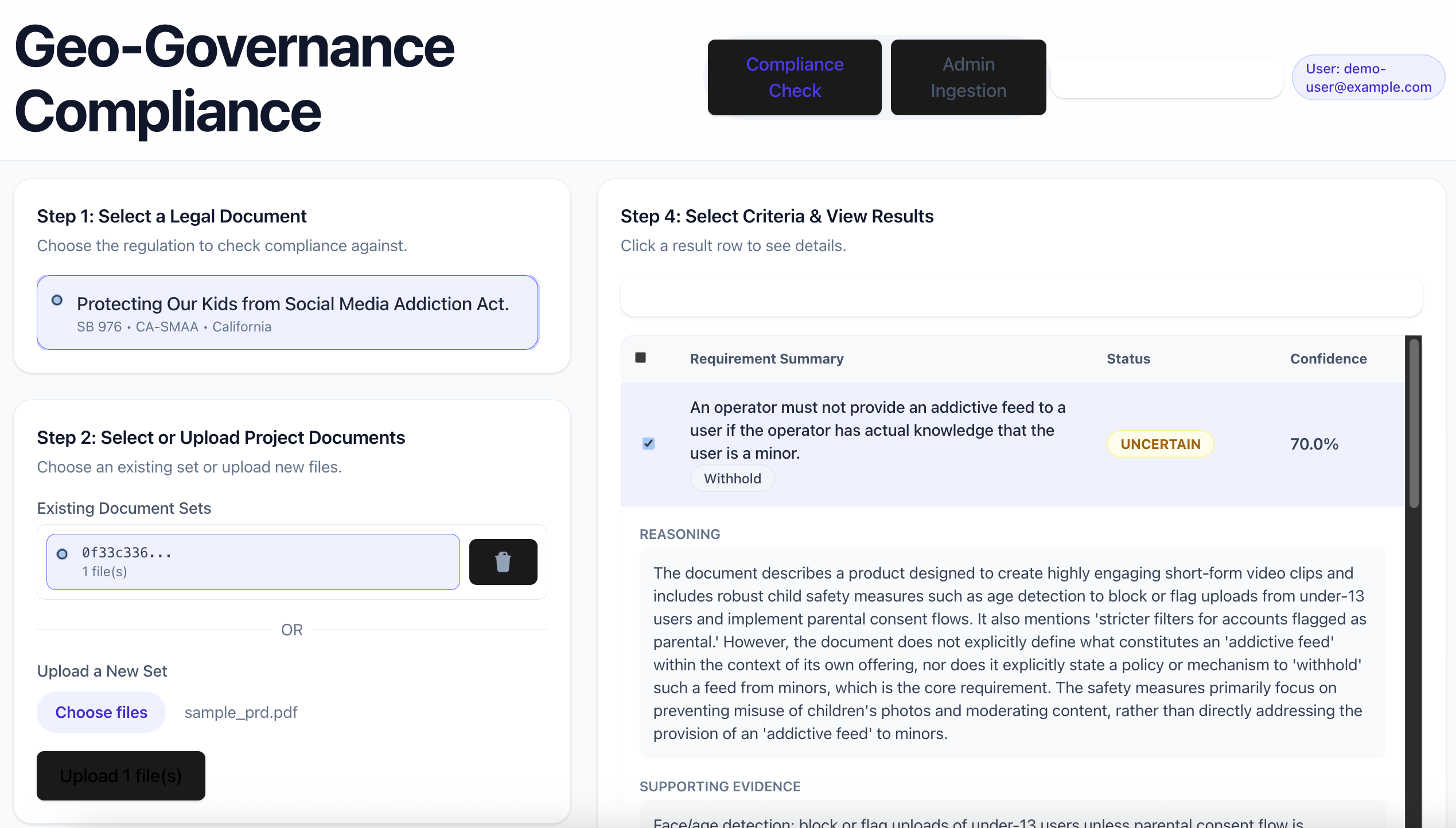Click the trash icon to delete document set
This screenshot has height=828, width=1456.
503,562
